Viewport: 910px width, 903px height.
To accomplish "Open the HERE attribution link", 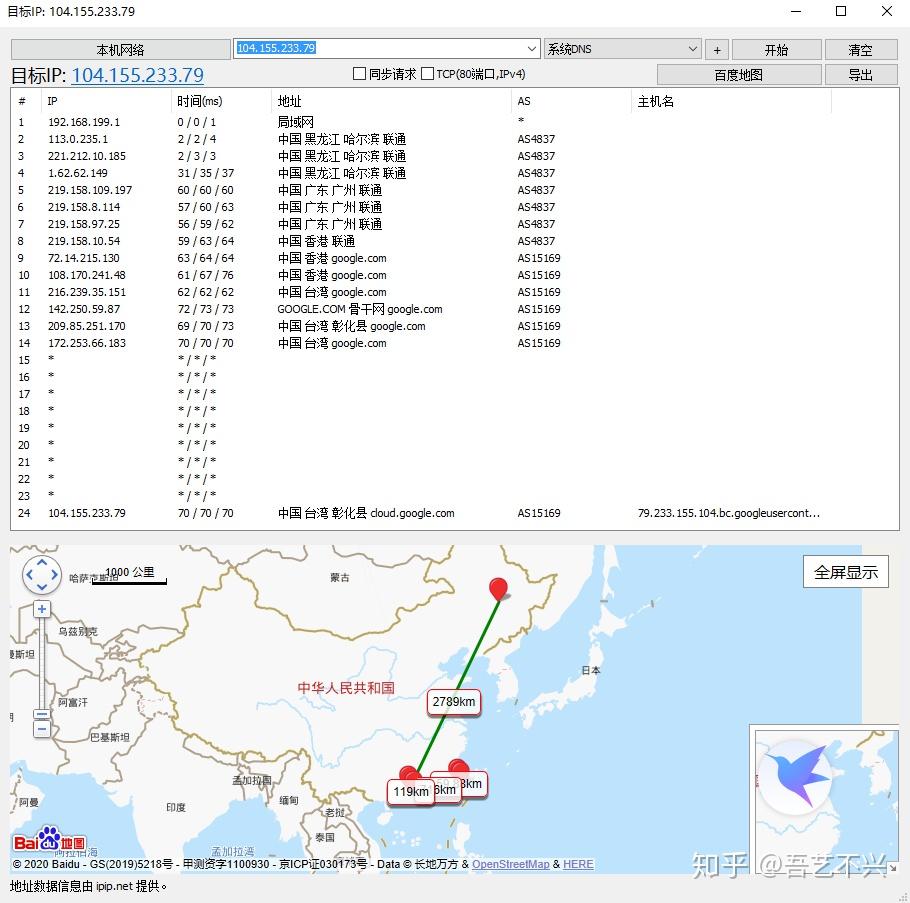I will (x=578, y=864).
